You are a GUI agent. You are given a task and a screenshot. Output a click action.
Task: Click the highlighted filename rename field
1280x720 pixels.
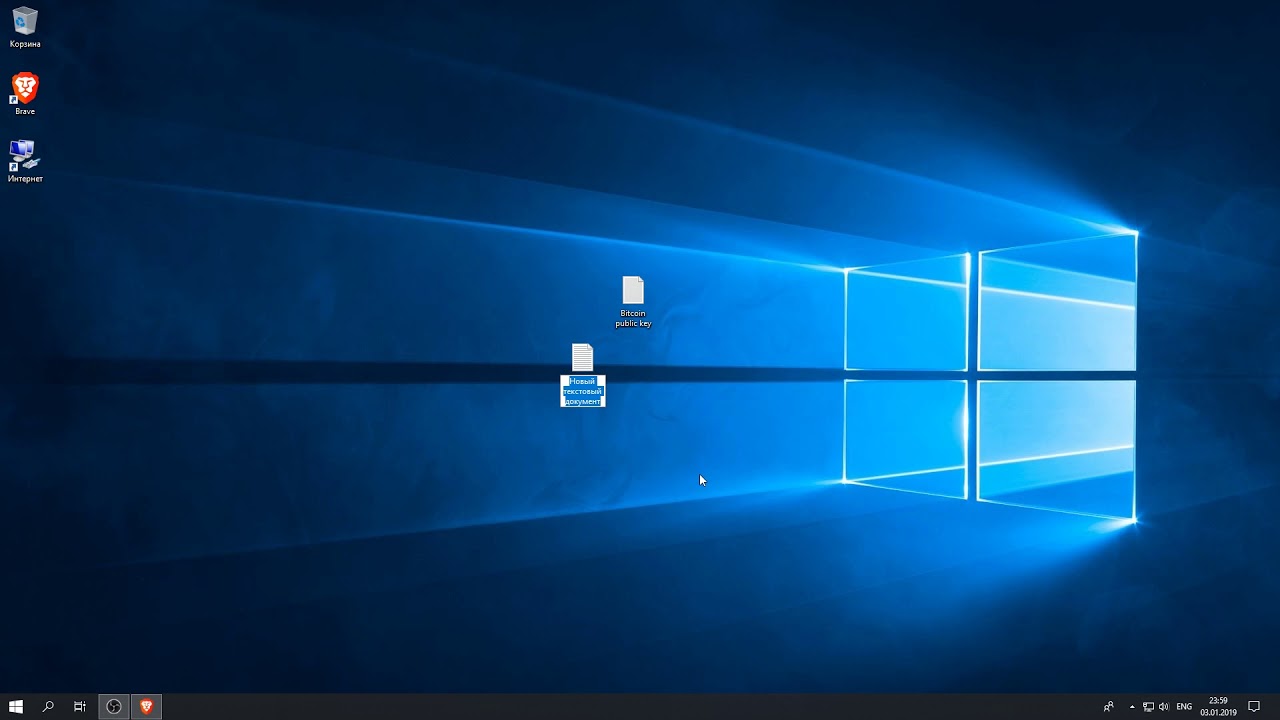pyautogui.click(x=583, y=391)
